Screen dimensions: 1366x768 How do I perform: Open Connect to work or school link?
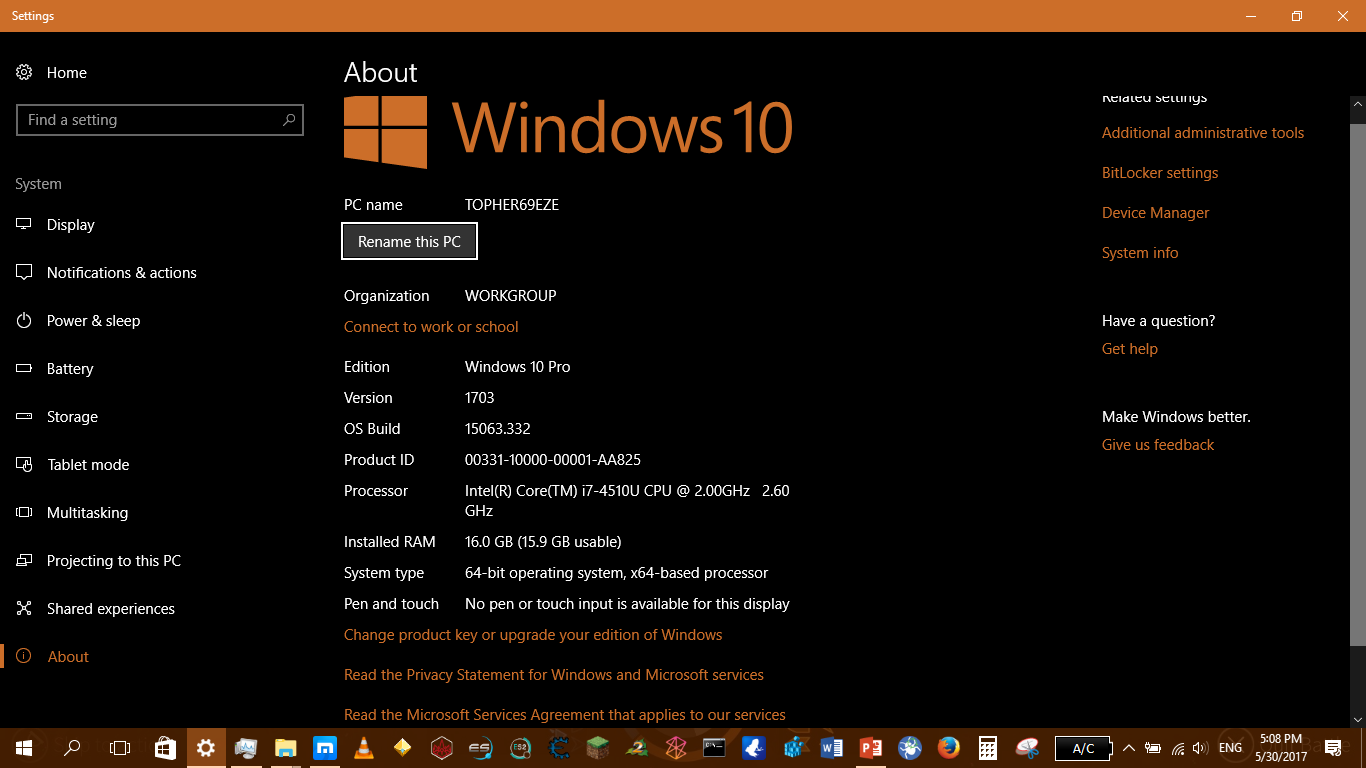click(x=431, y=327)
